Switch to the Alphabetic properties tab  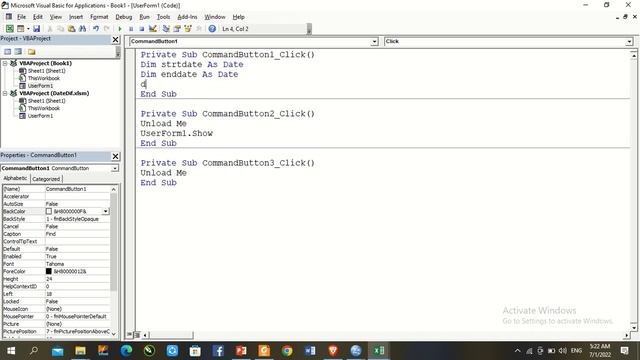click(15, 178)
